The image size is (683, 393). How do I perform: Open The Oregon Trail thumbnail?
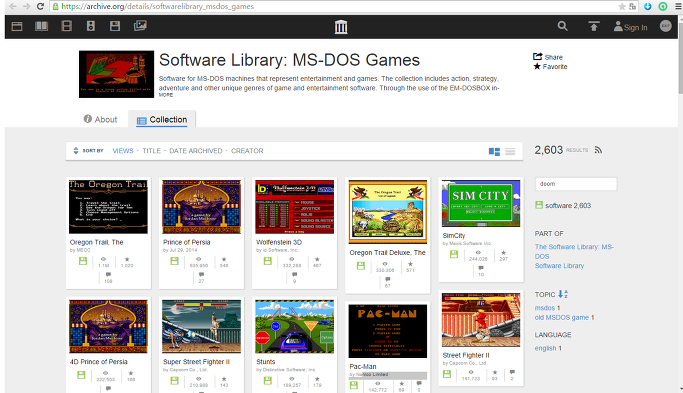tap(108, 207)
